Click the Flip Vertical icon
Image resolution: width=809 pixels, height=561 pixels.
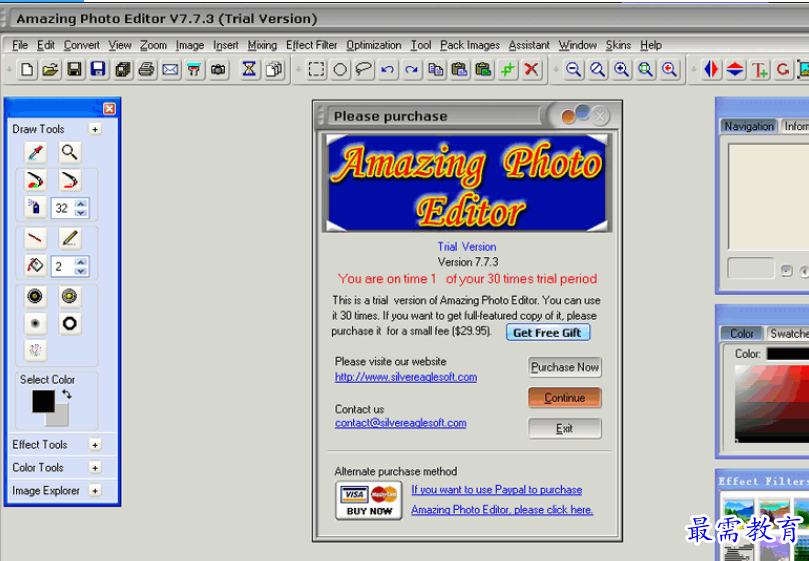point(735,69)
